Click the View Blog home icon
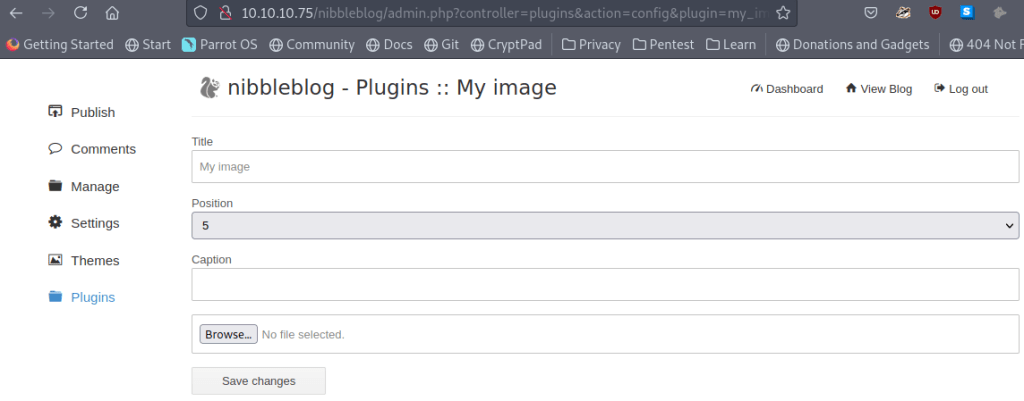Viewport: 1024px width, 401px height. coord(851,89)
